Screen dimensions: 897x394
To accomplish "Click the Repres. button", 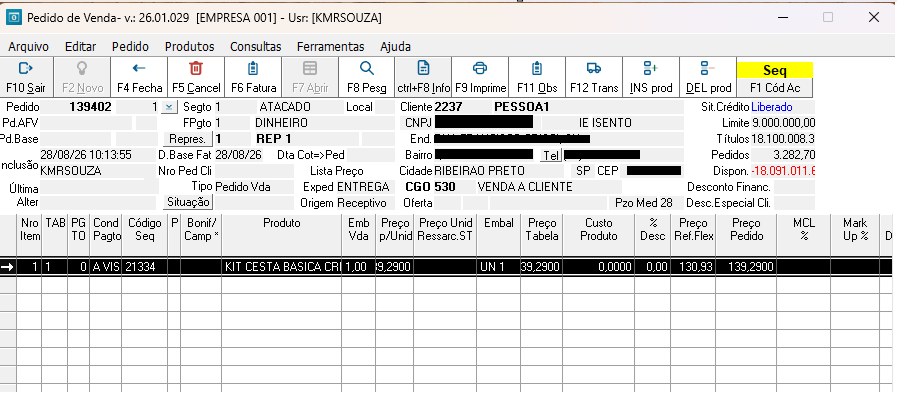I will point(188,139).
